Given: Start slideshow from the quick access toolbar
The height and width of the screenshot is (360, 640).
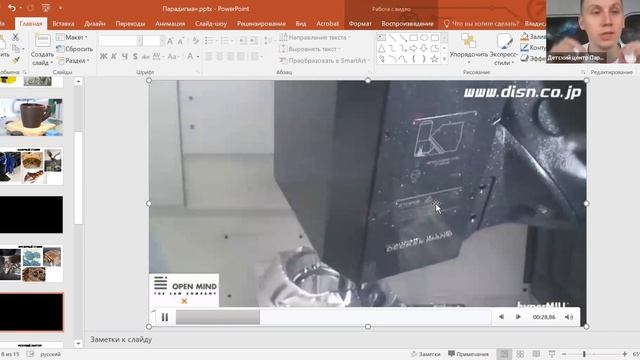Looking at the screenshot, I should (45, 8).
